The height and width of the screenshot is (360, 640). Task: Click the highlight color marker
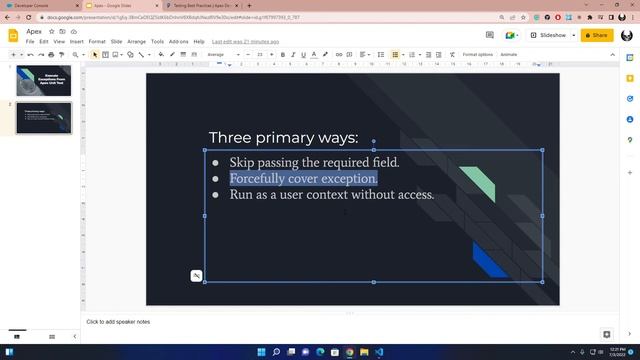325,54
